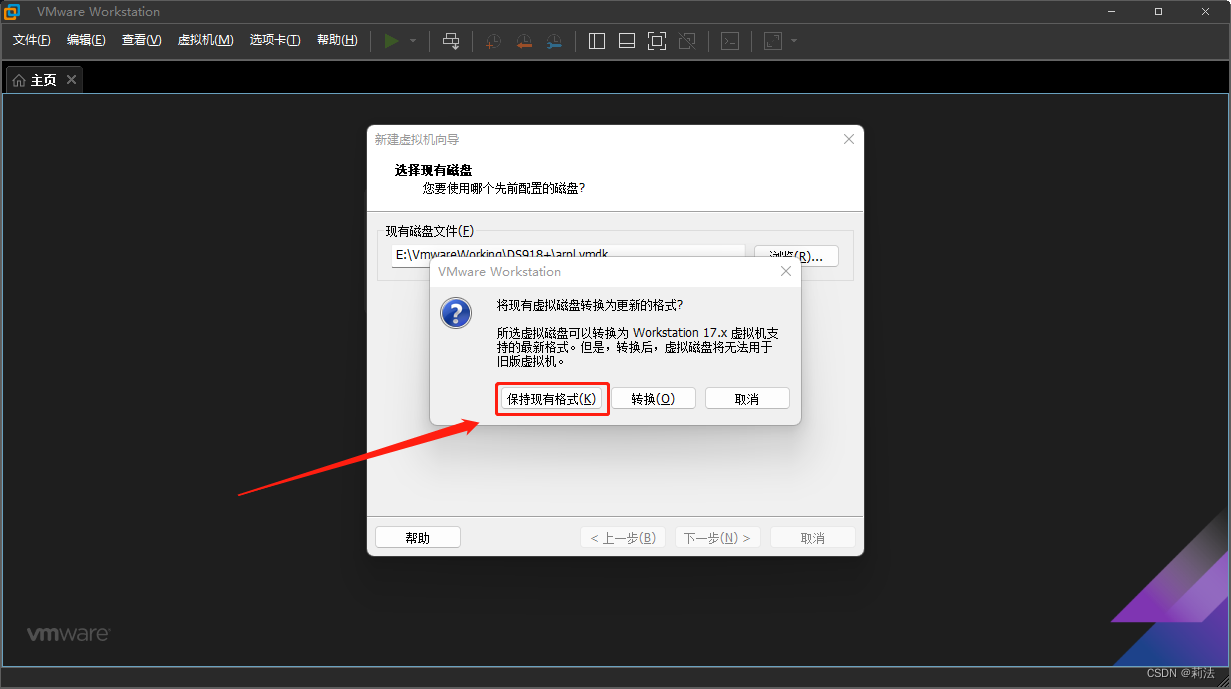Close the VMware Workstation conversion dialog
This screenshot has height=689, width=1231.
point(786,271)
